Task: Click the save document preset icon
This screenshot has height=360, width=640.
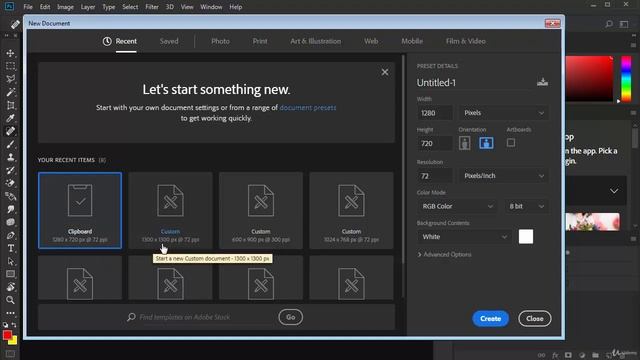Action: point(542,82)
